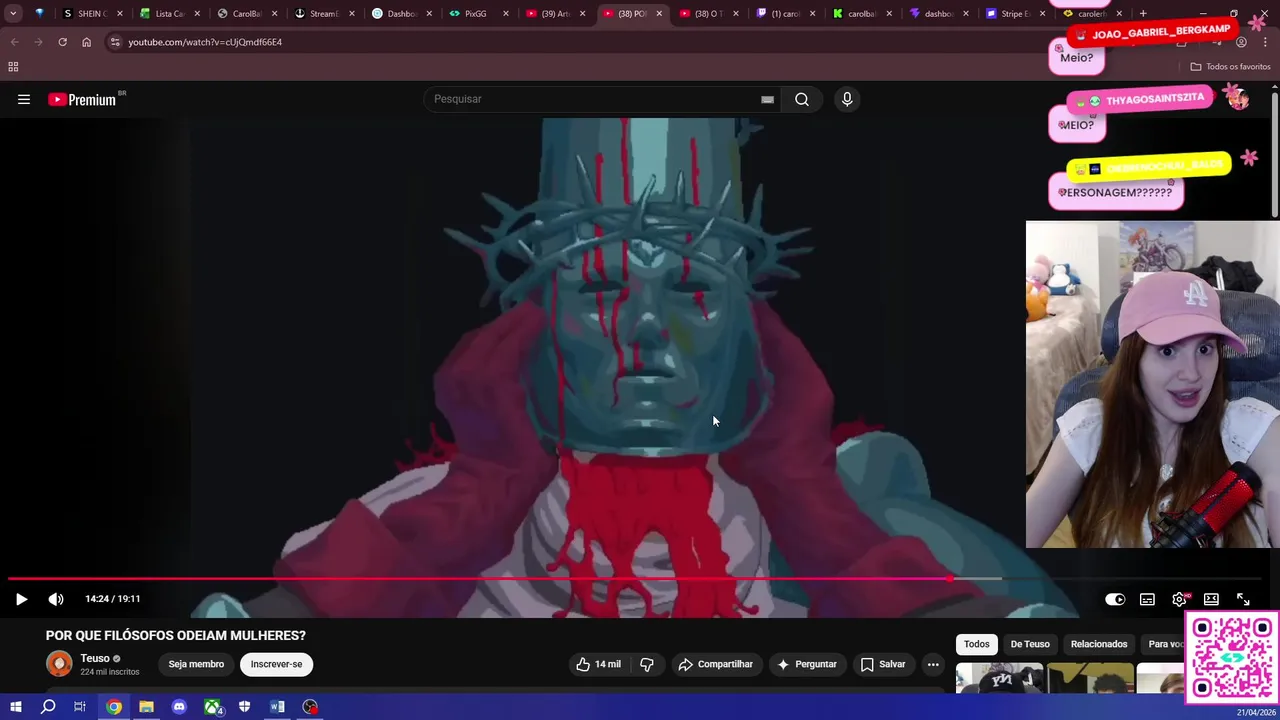Screen dimensions: 1280x720
Task: Select the Relacionados filter chip
Action: tap(1099, 644)
